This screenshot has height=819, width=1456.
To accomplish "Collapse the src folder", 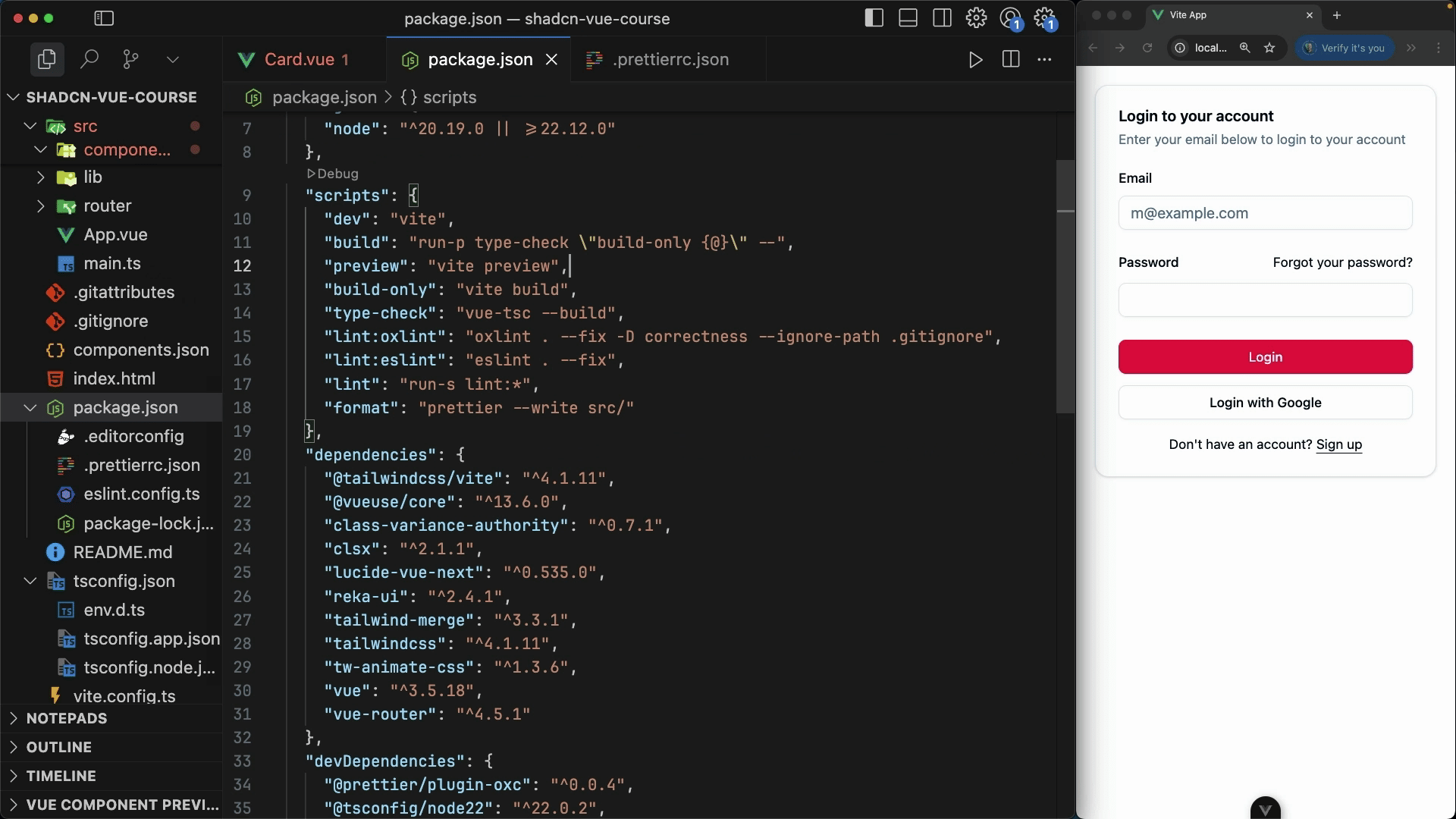I will (30, 126).
